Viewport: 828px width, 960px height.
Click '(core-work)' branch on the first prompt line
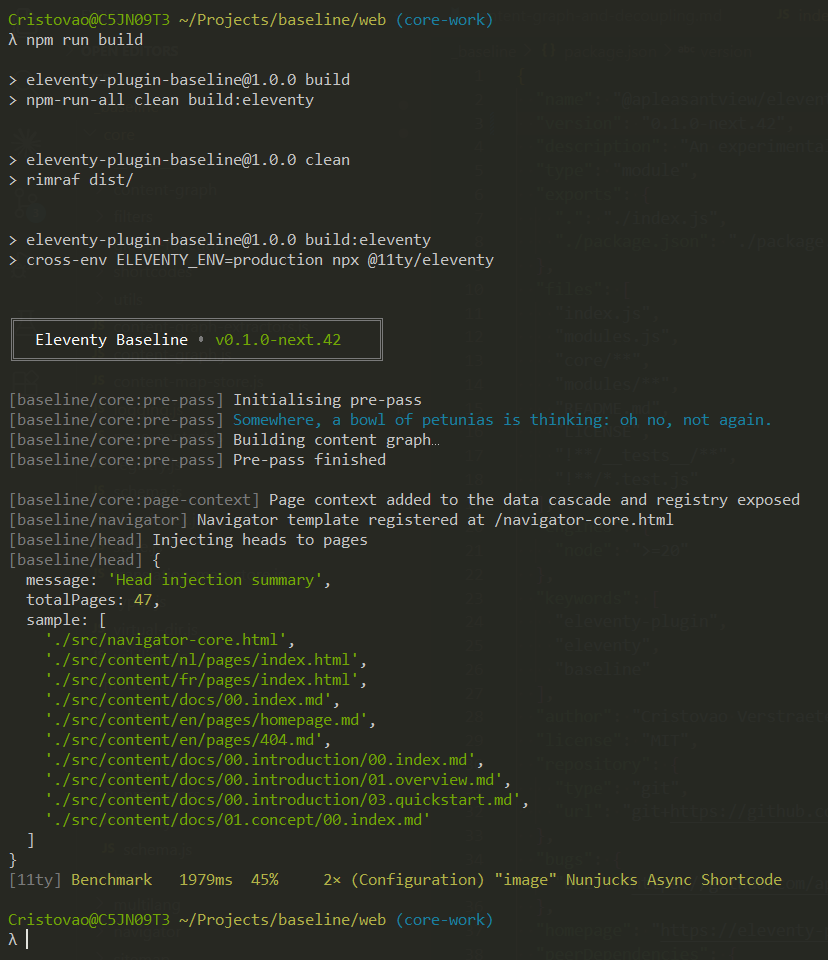click(445, 20)
